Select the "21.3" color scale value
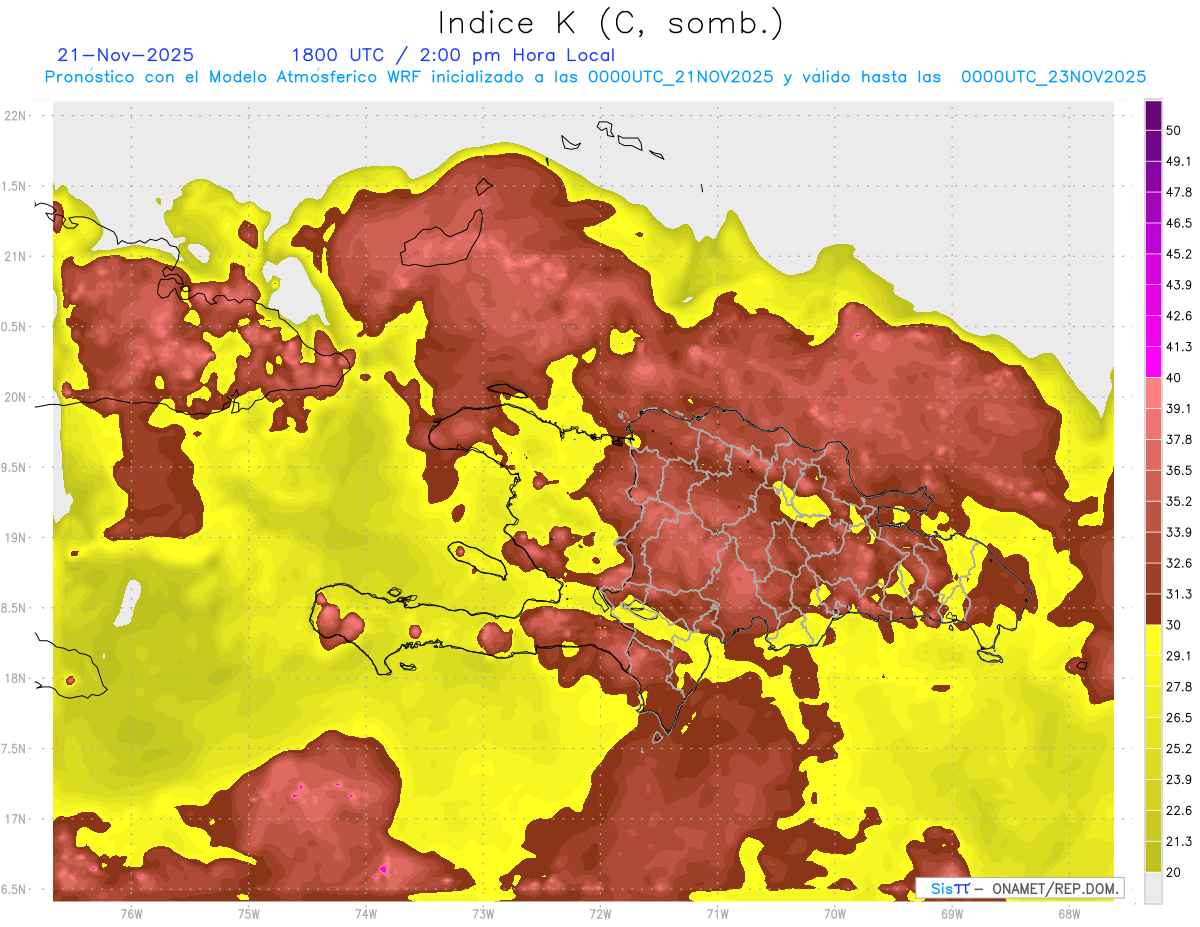Viewport: 1200px width, 927px height. point(1179,841)
